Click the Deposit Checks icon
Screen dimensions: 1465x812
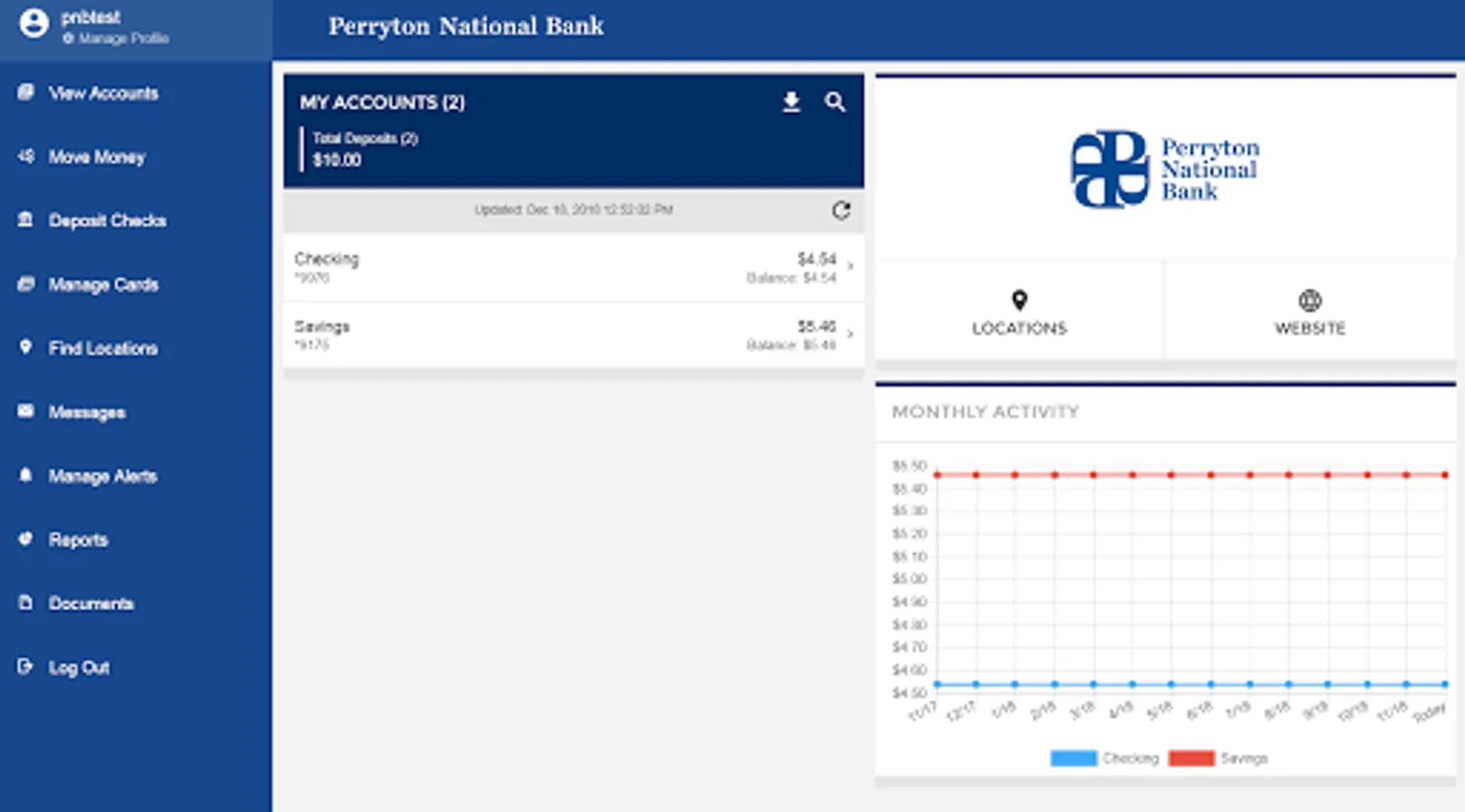click(25, 219)
